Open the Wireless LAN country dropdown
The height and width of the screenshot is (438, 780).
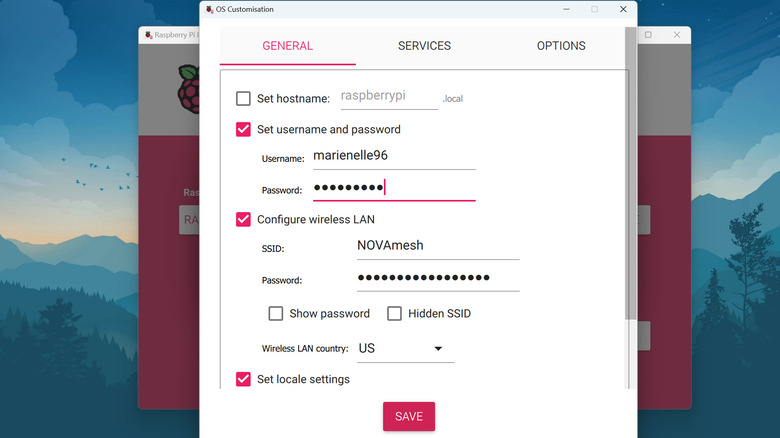point(405,348)
